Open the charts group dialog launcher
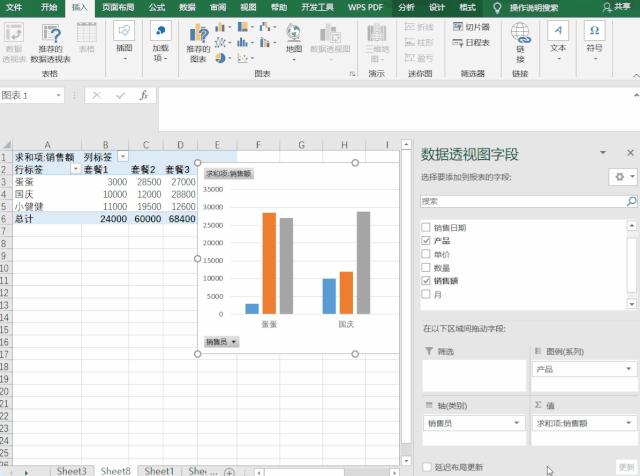Viewport: 640px width, 476px height. click(x=352, y=74)
